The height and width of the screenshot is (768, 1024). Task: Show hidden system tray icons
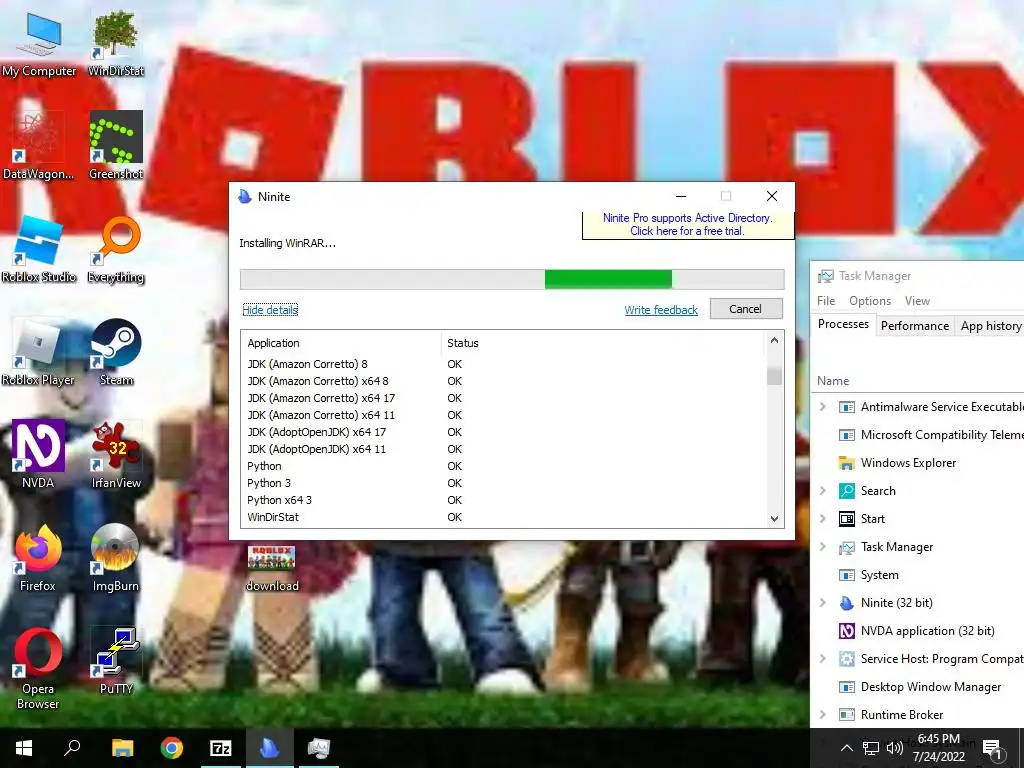pos(846,748)
